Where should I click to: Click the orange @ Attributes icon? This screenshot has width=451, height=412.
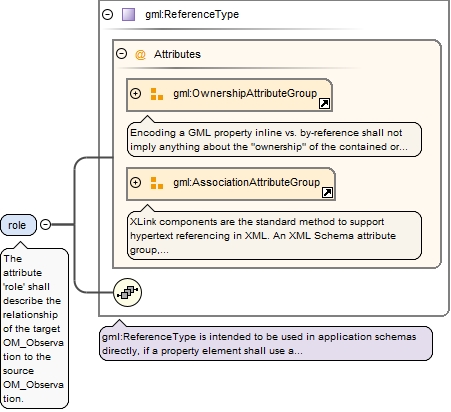(x=140, y=54)
